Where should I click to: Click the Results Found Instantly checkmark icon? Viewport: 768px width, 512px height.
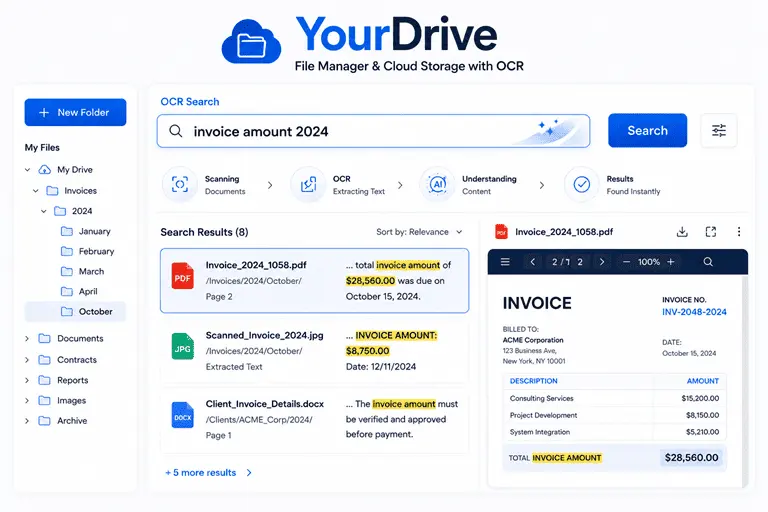coord(582,185)
